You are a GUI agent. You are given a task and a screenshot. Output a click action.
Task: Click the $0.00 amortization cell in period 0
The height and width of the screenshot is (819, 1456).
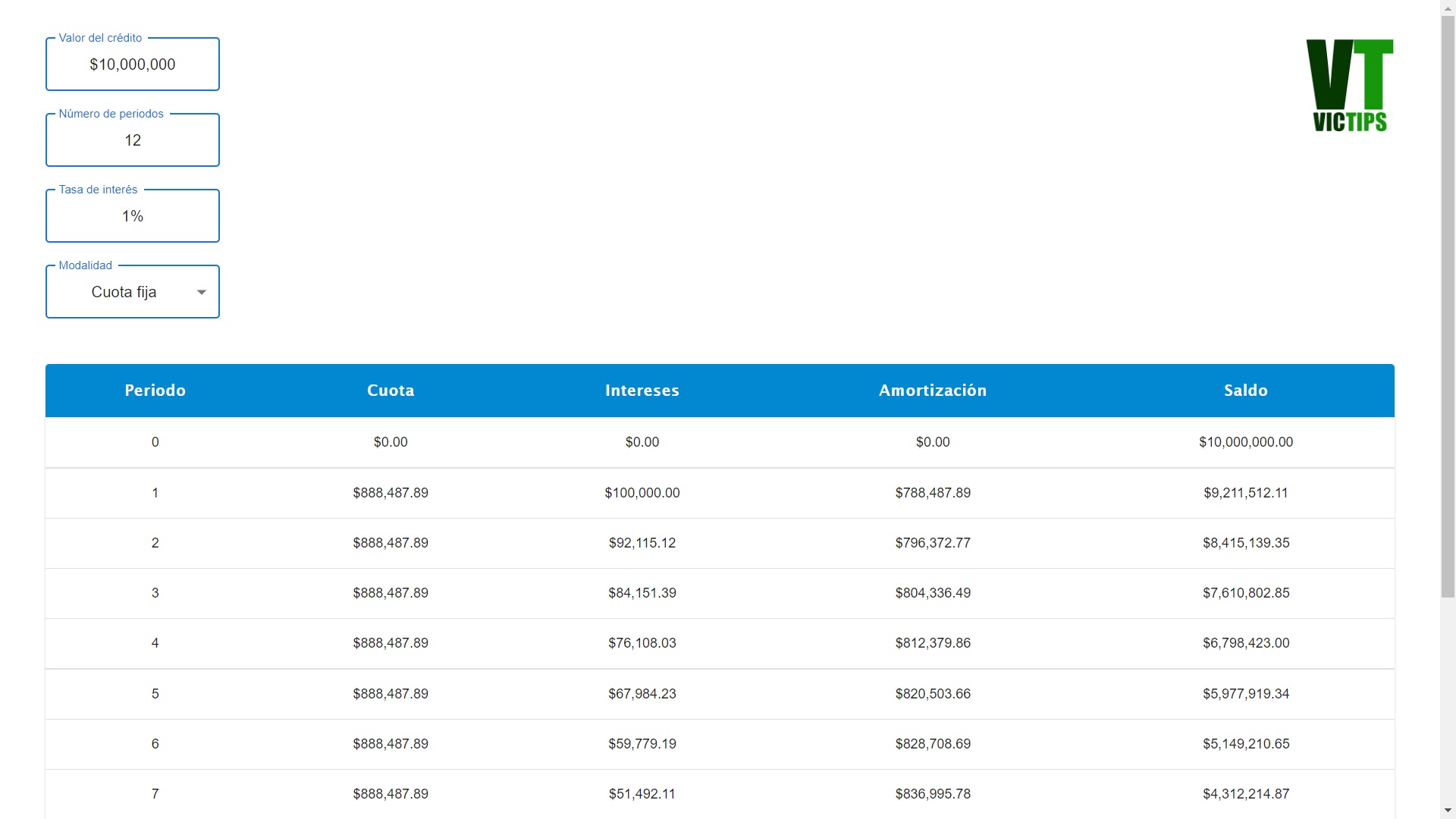click(x=933, y=442)
